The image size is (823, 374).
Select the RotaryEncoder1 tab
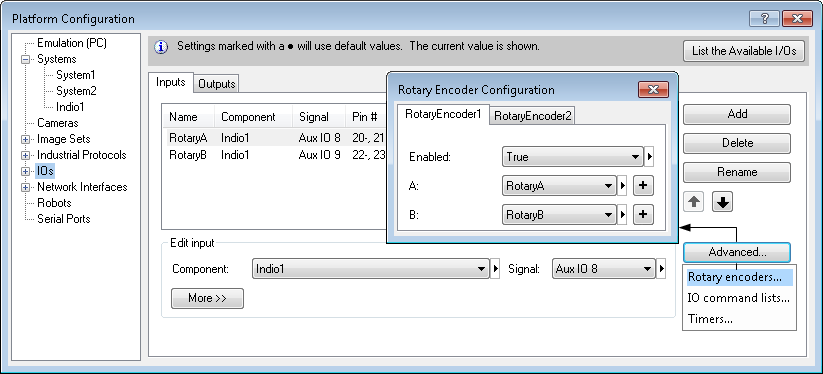pyautogui.click(x=443, y=114)
